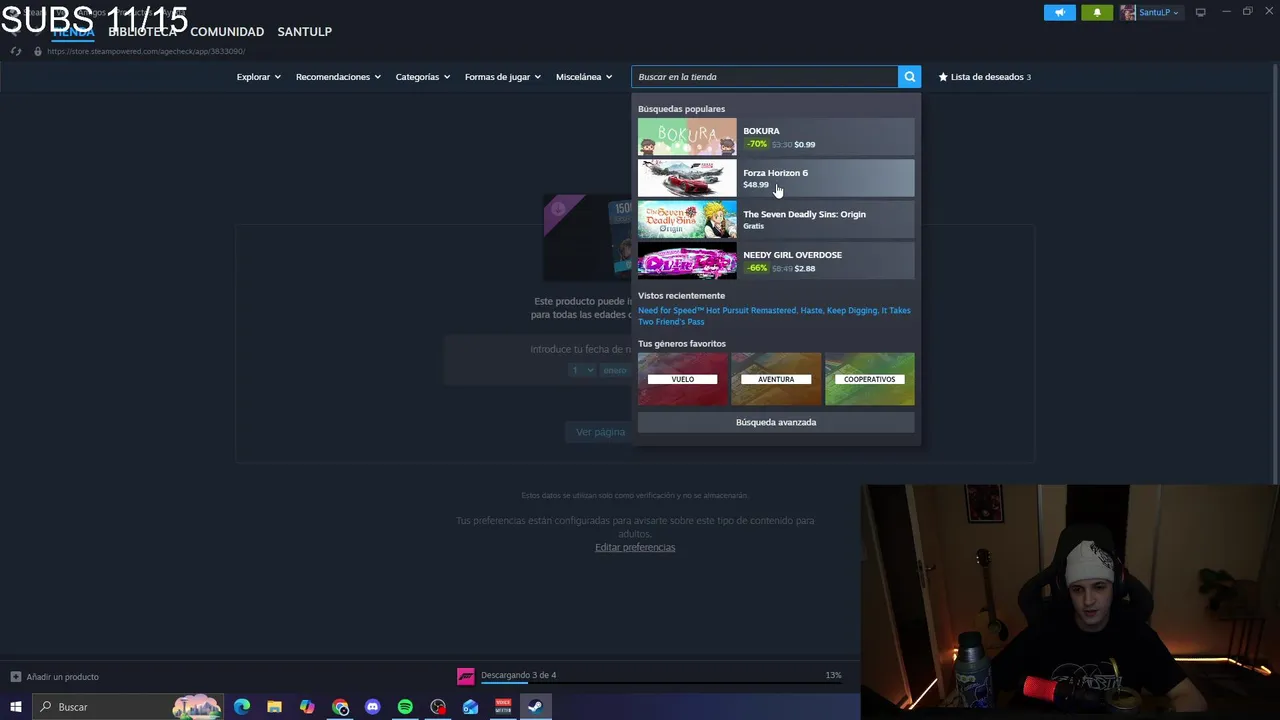Open Google Chrome from taskbar
Viewport: 1280px width, 720px height.
(340, 707)
